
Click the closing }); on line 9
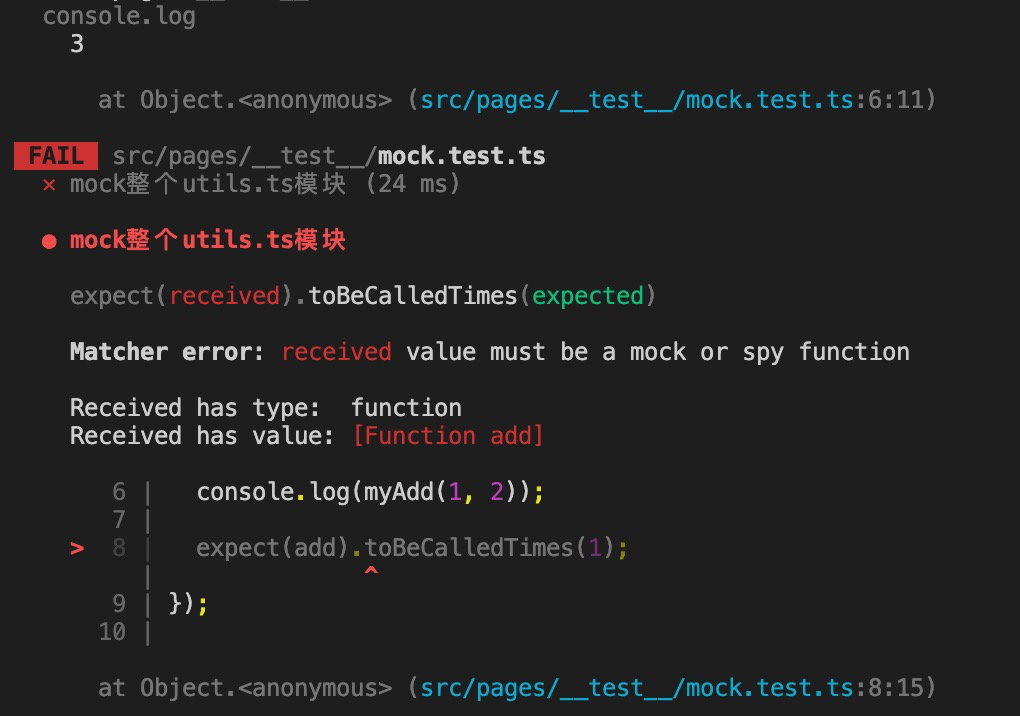(x=188, y=603)
